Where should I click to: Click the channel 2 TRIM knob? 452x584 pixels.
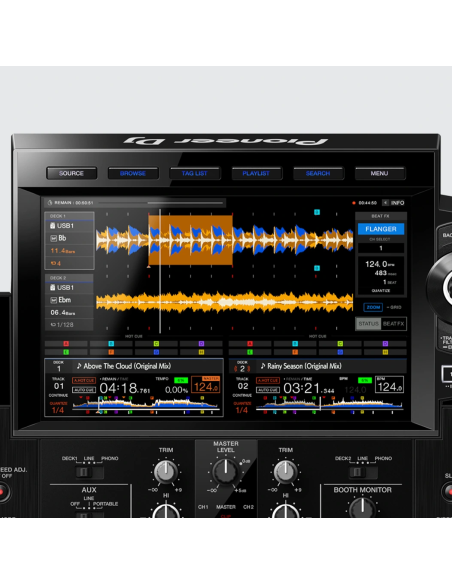point(286,472)
